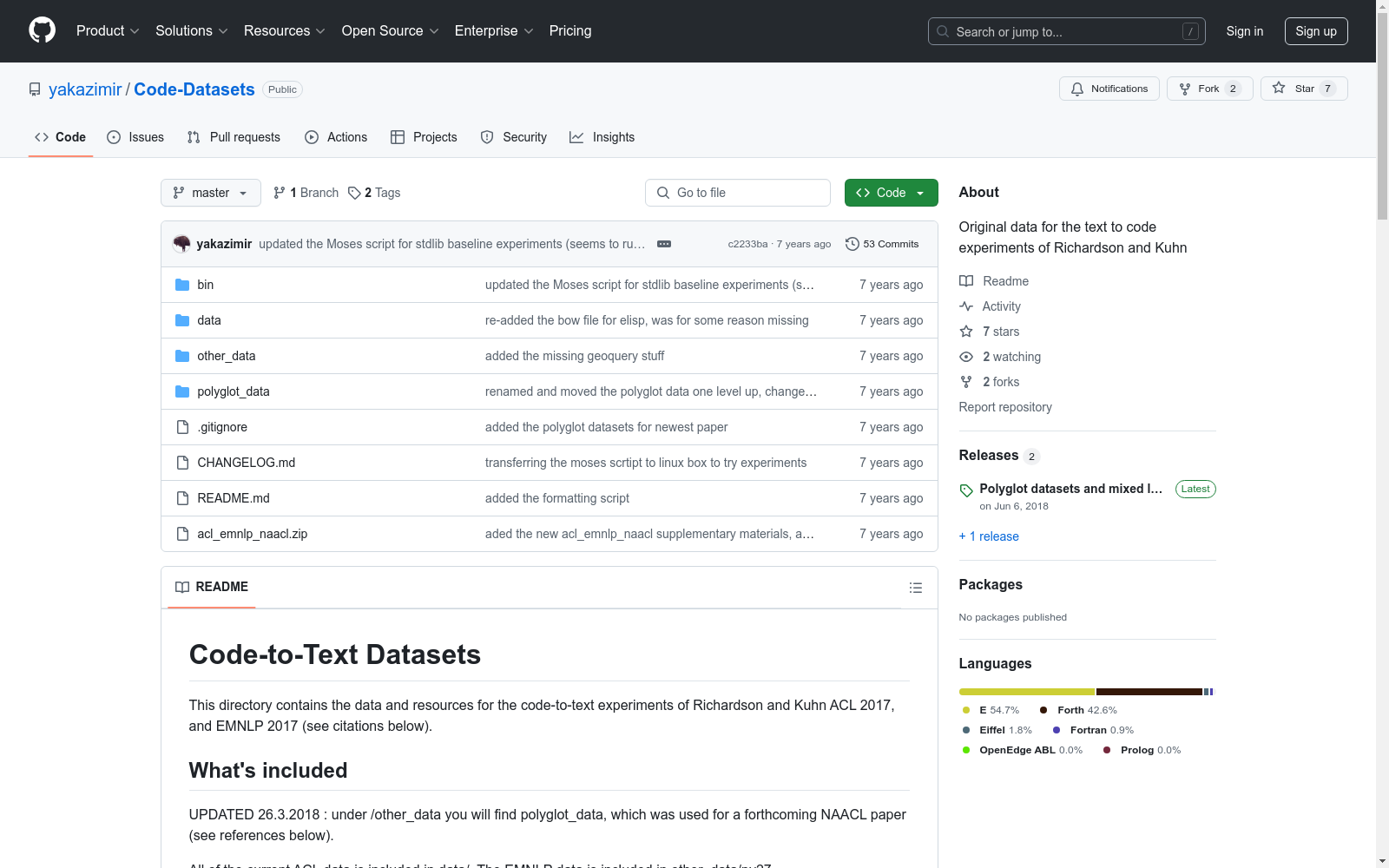Click the Fortran 0.9% language entry
This screenshot has width=1389, height=868.
pyautogui.click(x=1093, y=730)
